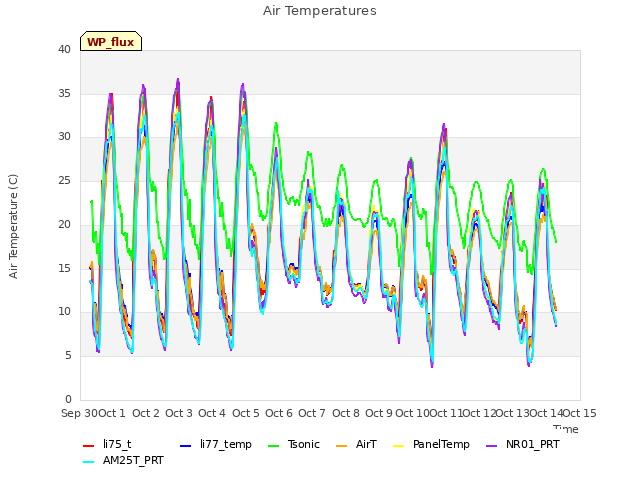Click the 15 y-axis tick label
The height and width of the screenshot is (480, 640).
click(64, 268)
